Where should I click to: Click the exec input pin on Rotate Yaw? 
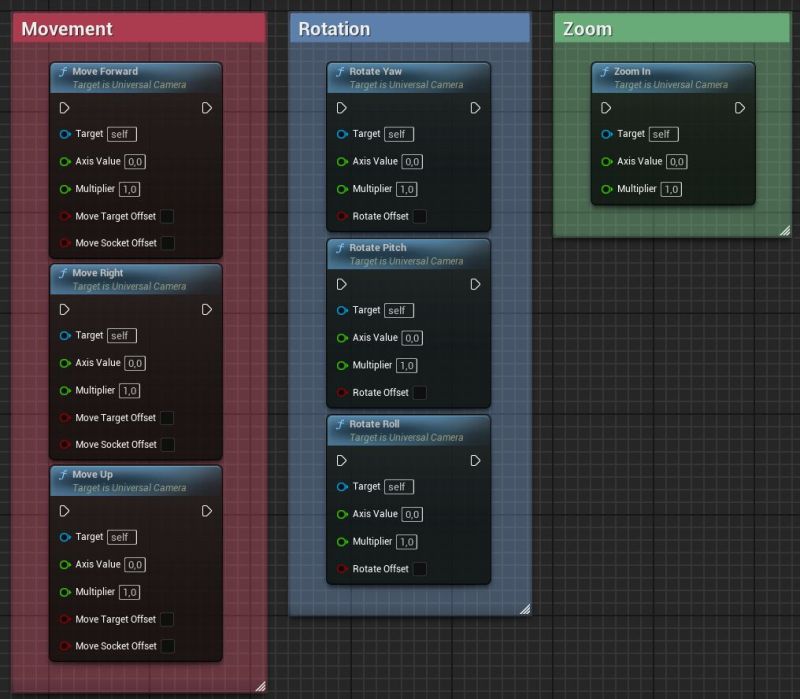341,108
